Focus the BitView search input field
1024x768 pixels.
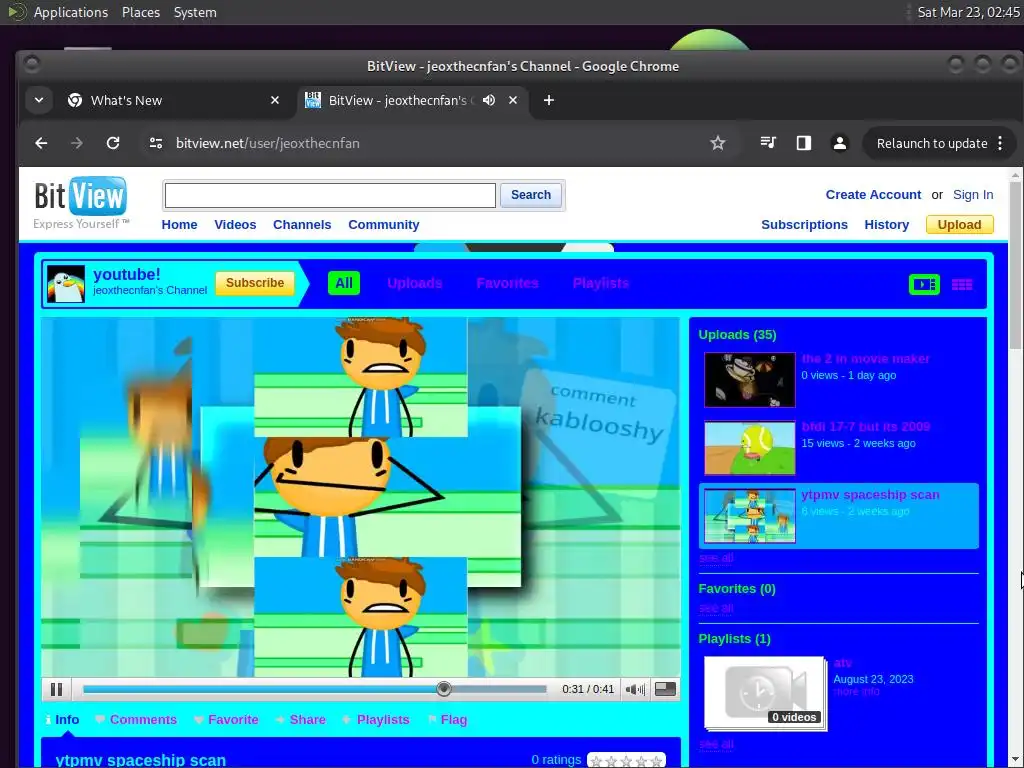tap(330, 195)
